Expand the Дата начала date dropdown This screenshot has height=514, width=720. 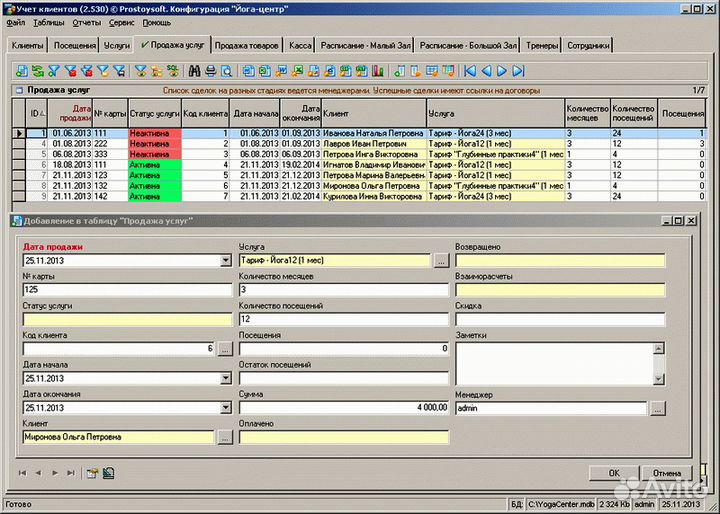[224, 379]
